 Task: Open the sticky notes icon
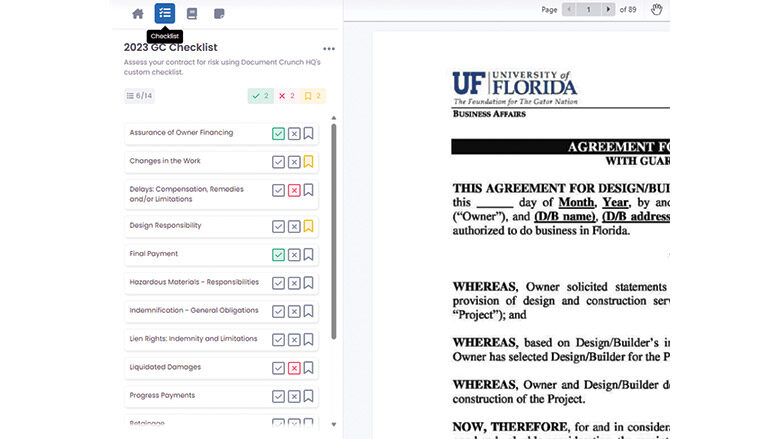pyautogui.click(x=219, y=13)
